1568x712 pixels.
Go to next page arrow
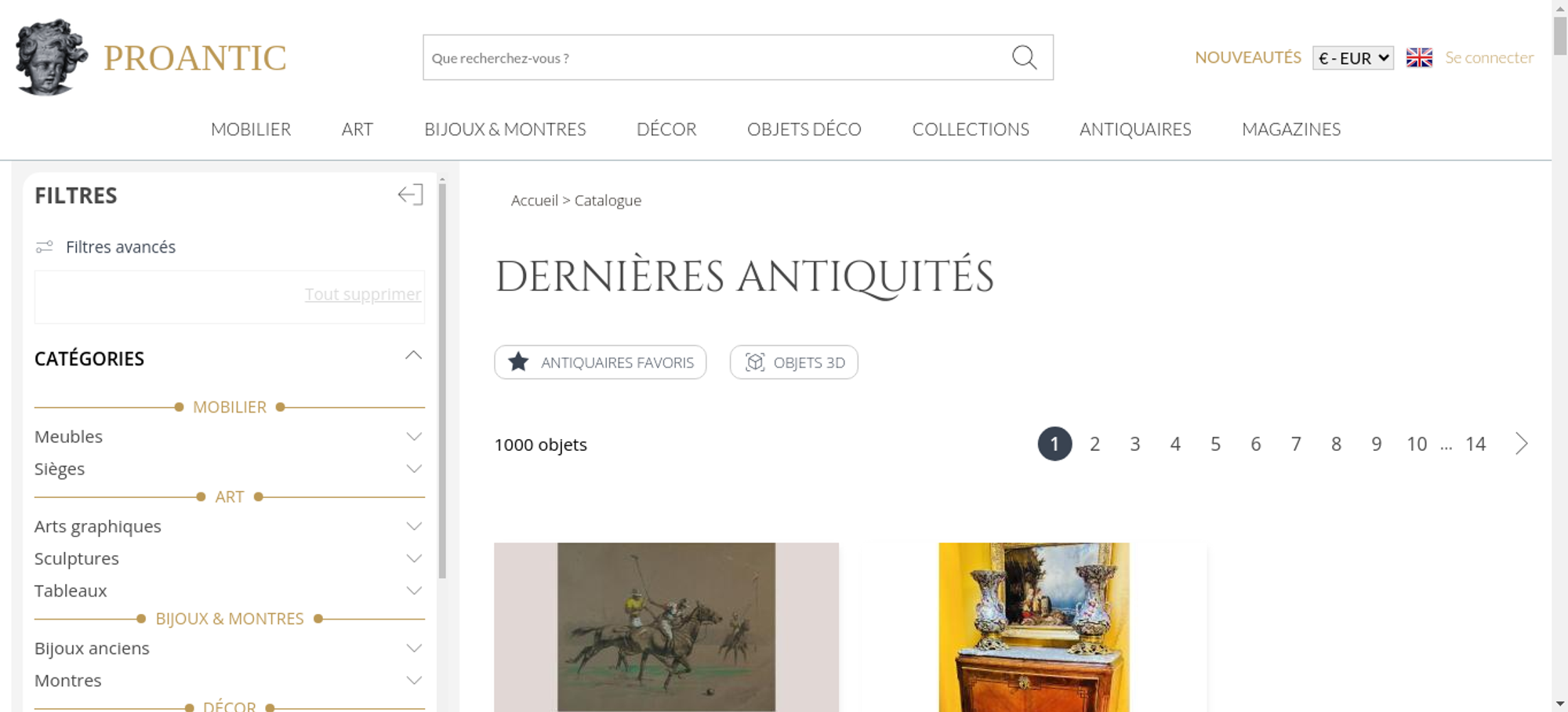1522,444
